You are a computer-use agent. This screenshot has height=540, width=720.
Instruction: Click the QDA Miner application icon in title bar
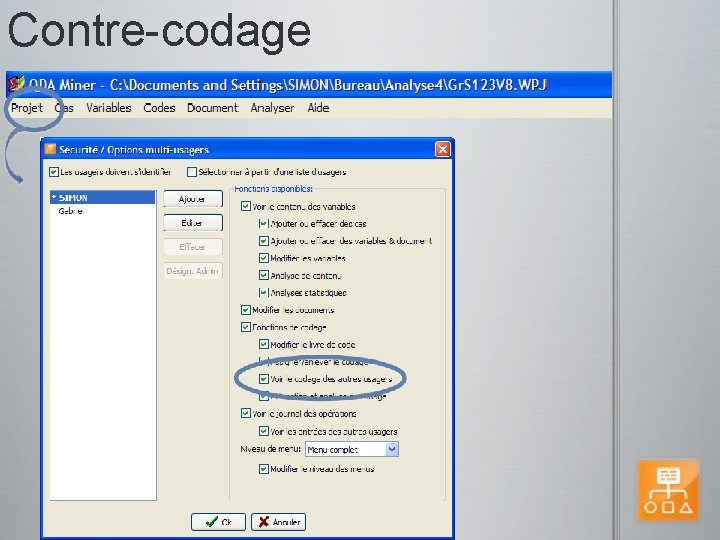tap(17, 84)
